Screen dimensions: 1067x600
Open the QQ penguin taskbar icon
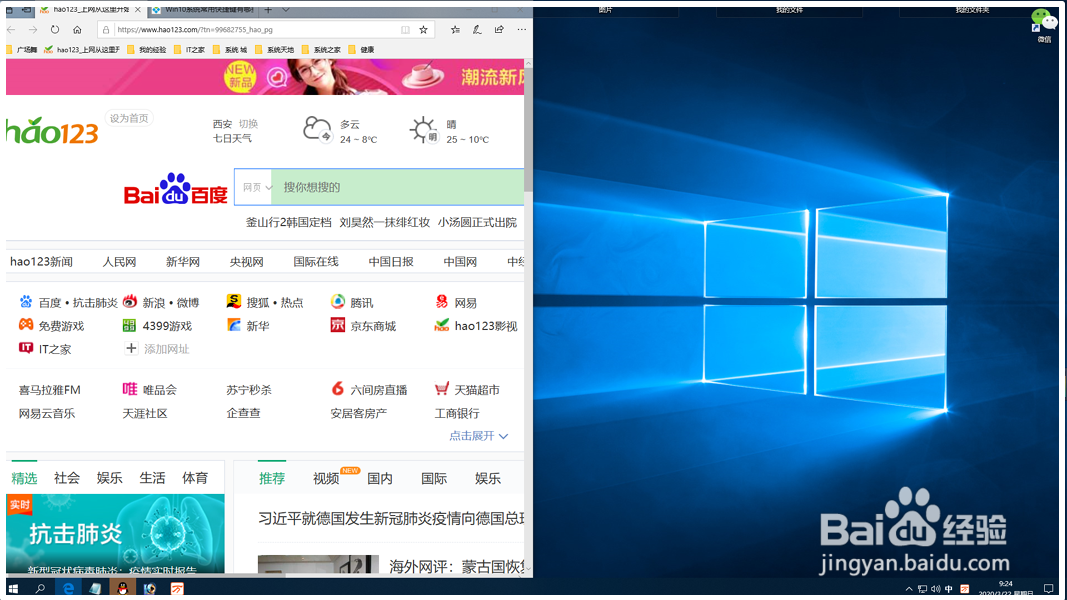click(122, 588)
